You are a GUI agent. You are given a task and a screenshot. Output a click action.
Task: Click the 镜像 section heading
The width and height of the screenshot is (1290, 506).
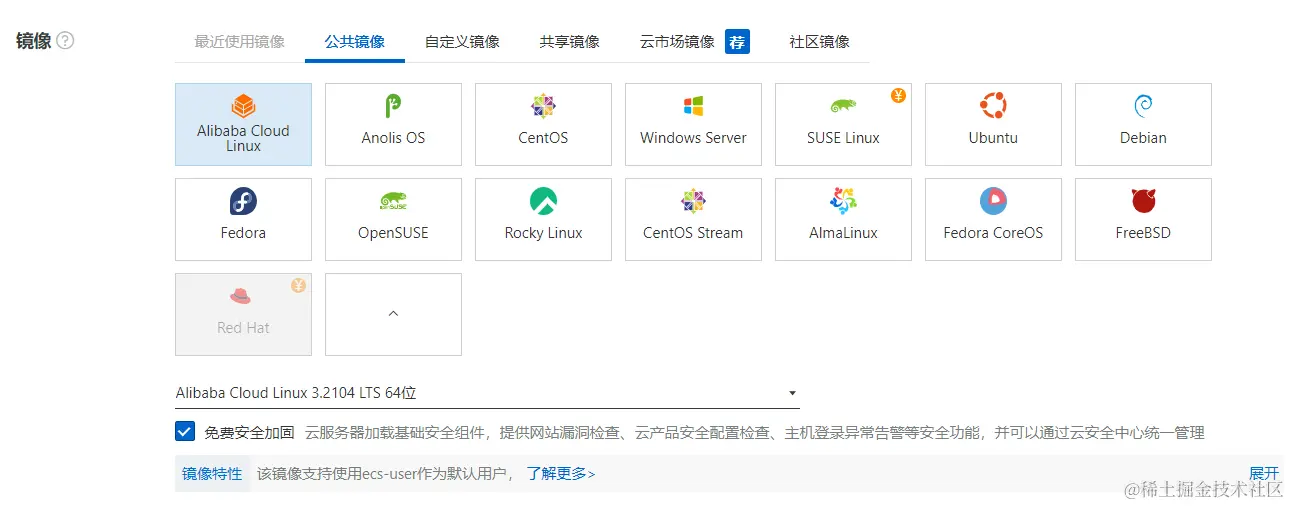(34, 41)
